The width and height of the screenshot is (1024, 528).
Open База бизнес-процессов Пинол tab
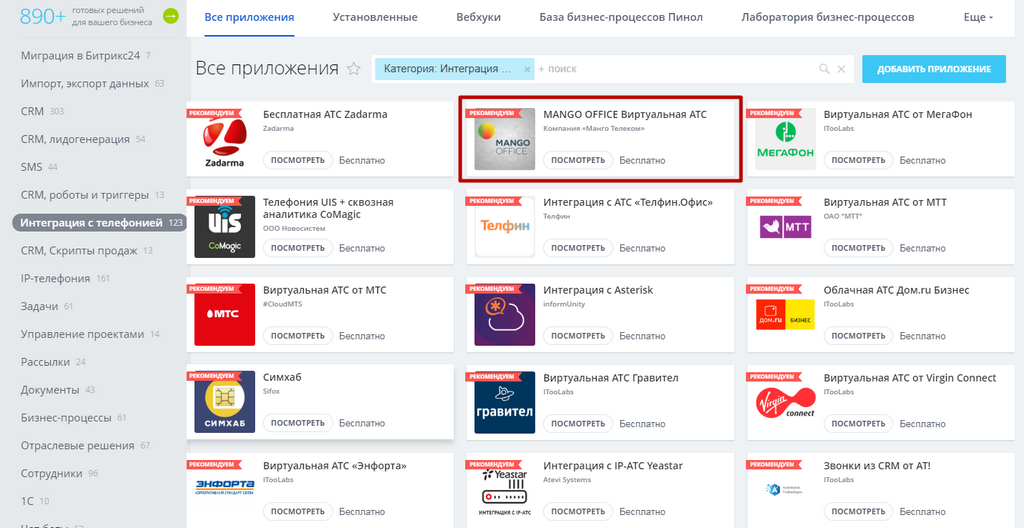621,18
